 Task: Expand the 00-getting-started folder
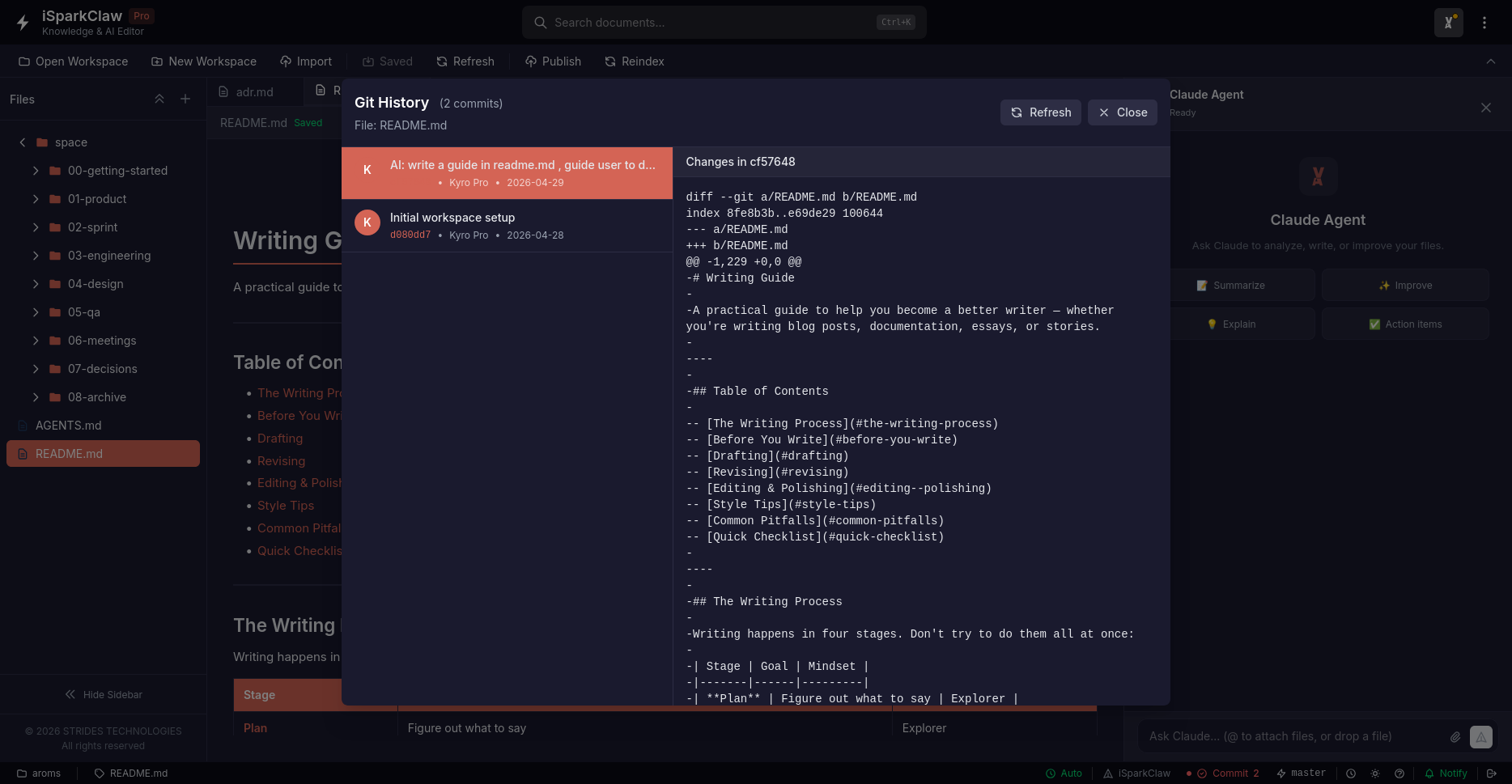click(x=36, y=171)
